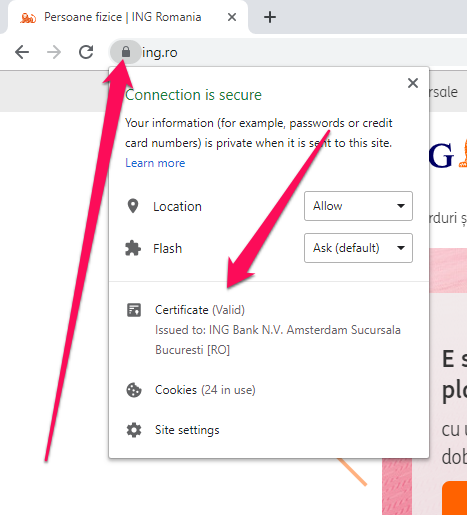The height and width of the screenshot is (515, 467).
Task: Open Cookies (24 in use)
Action: tap(205, 390)
